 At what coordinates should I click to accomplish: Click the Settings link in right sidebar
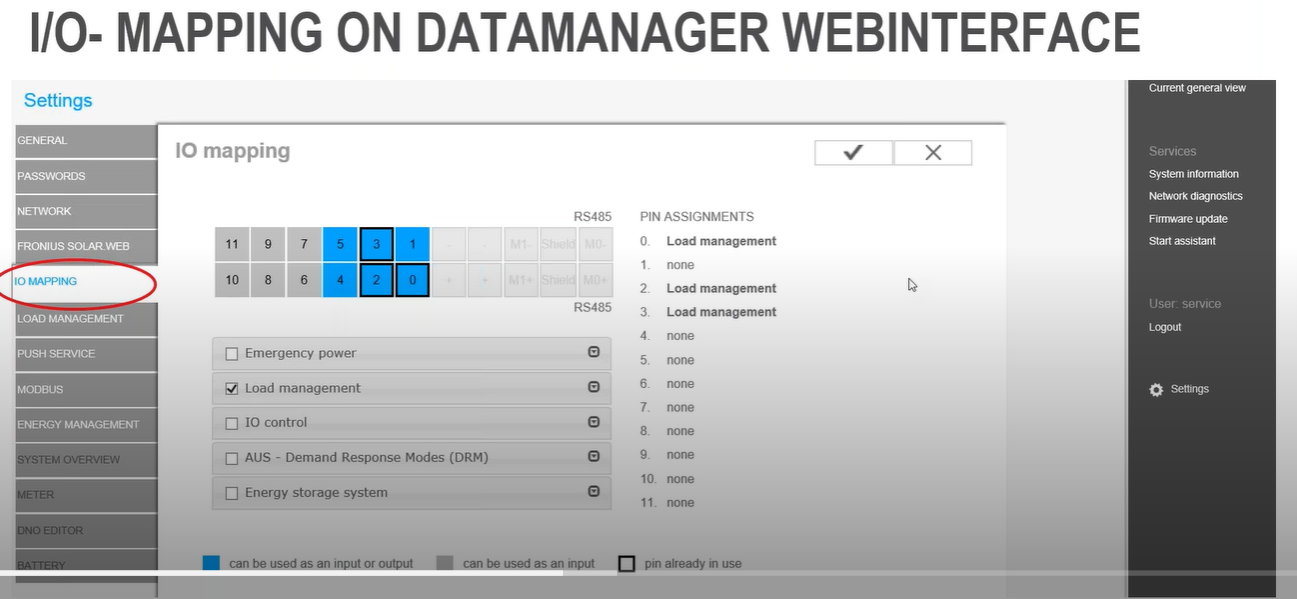pyautogui.click(x=1190, y=389)
